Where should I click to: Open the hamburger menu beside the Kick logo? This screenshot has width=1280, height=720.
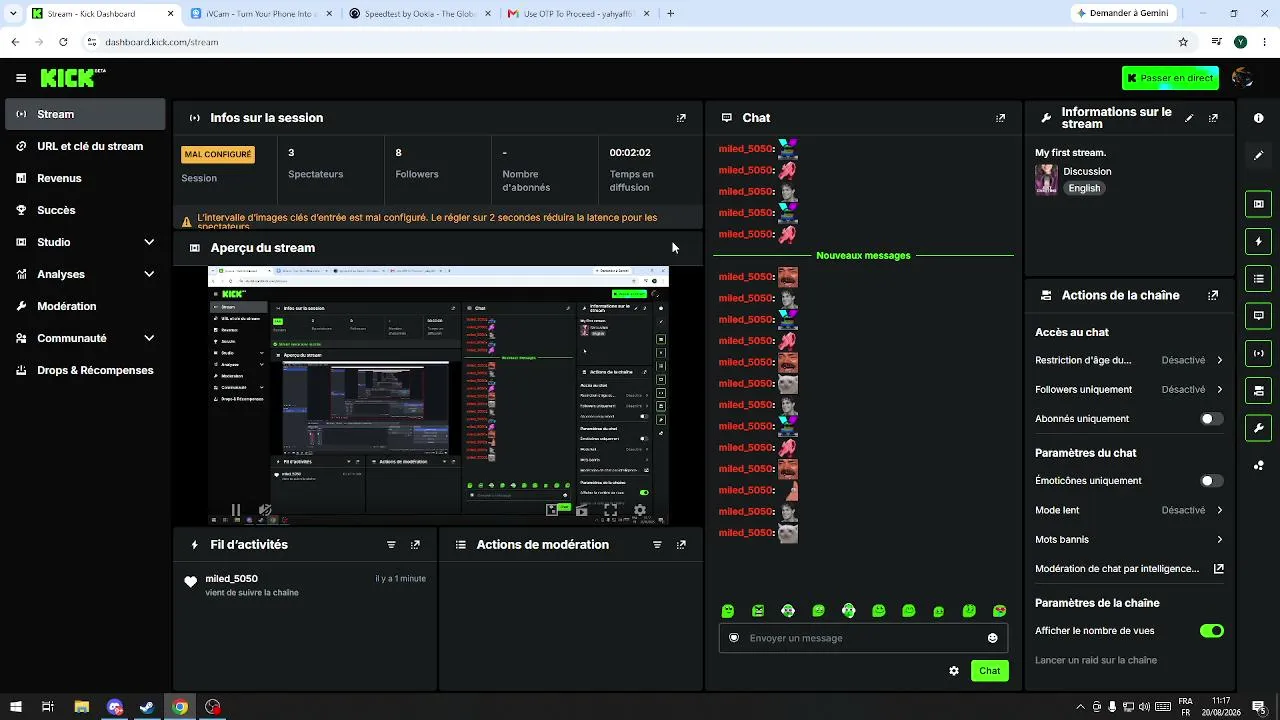coord(21,78)
